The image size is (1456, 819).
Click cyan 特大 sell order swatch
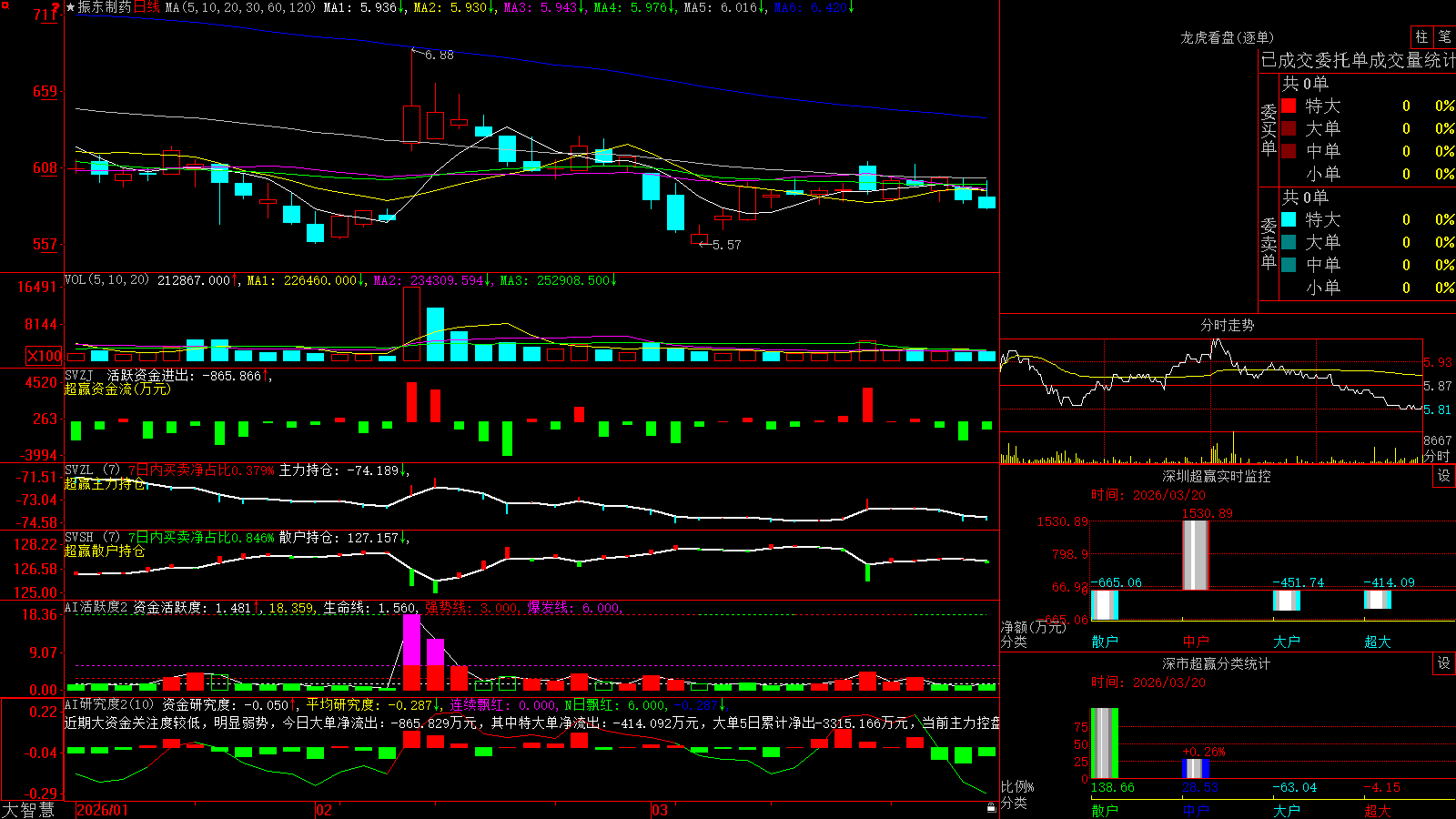coord(1289,219)
